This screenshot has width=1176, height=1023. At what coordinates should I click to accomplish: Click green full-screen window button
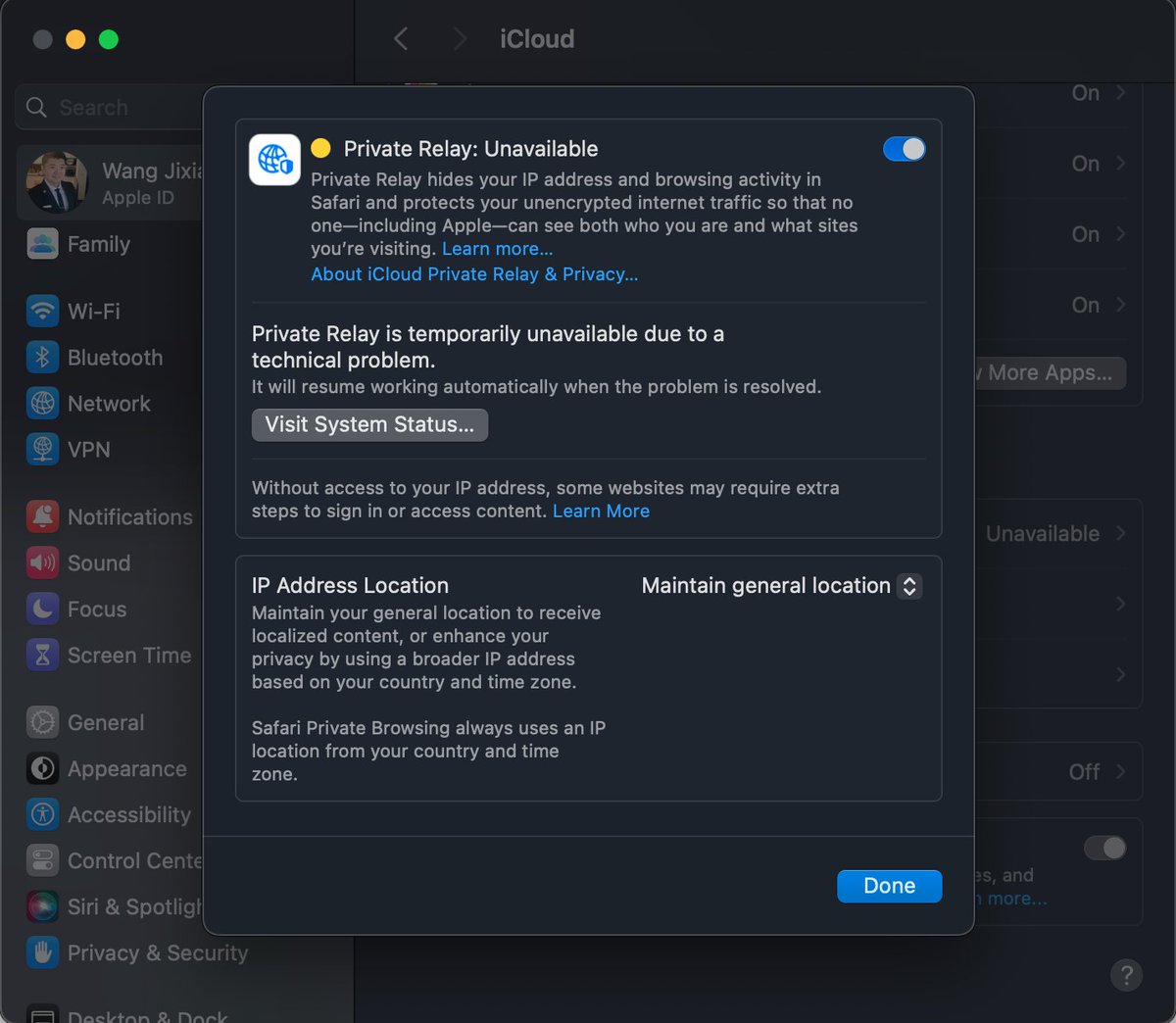[x=109, y=39]
